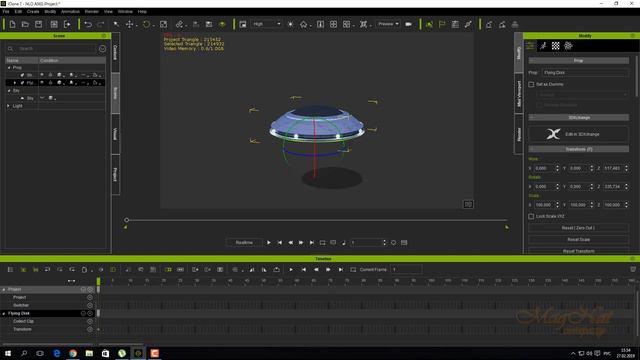
Task: Enable the Set as Dummy checkbox
Action: (531, 84)
